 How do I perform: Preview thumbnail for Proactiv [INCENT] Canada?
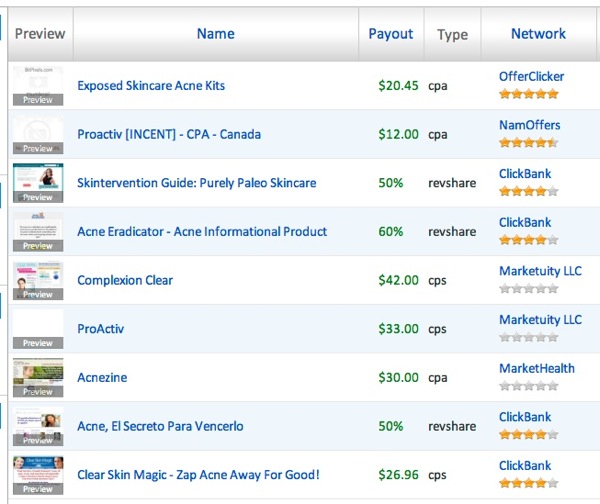[38, 134]
